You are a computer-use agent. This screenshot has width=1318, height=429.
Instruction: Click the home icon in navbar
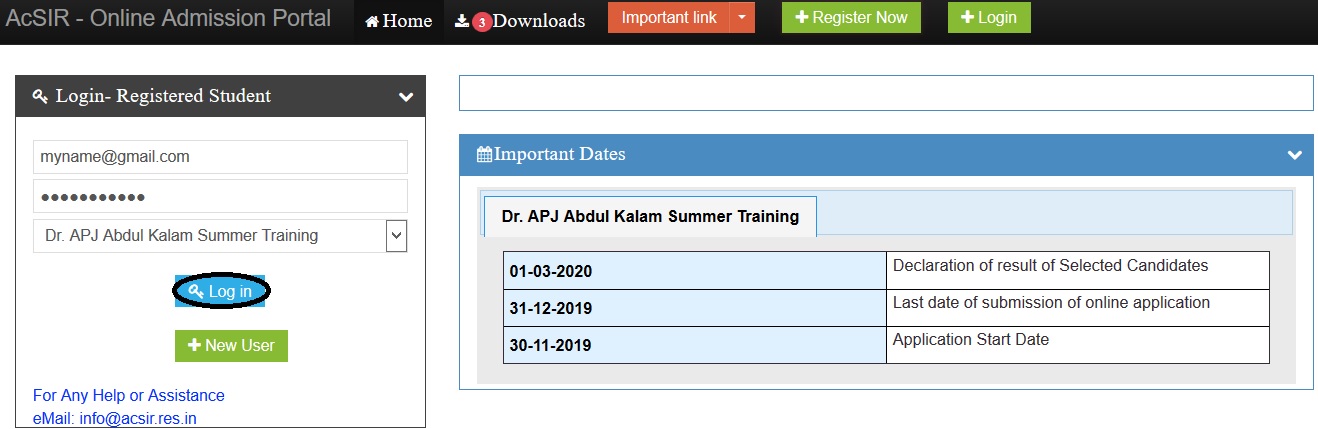pyautogui.click(x=372, y=21)
